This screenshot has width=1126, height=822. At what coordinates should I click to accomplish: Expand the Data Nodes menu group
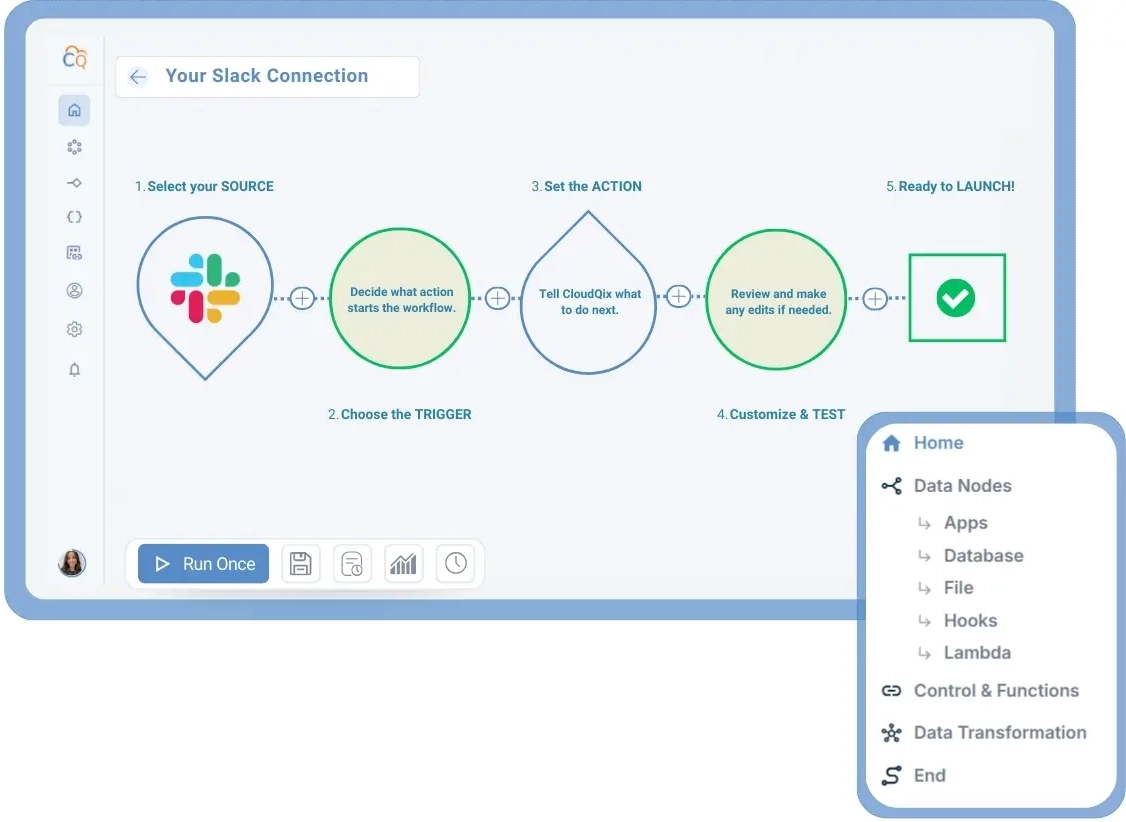(x=962, y=486)
